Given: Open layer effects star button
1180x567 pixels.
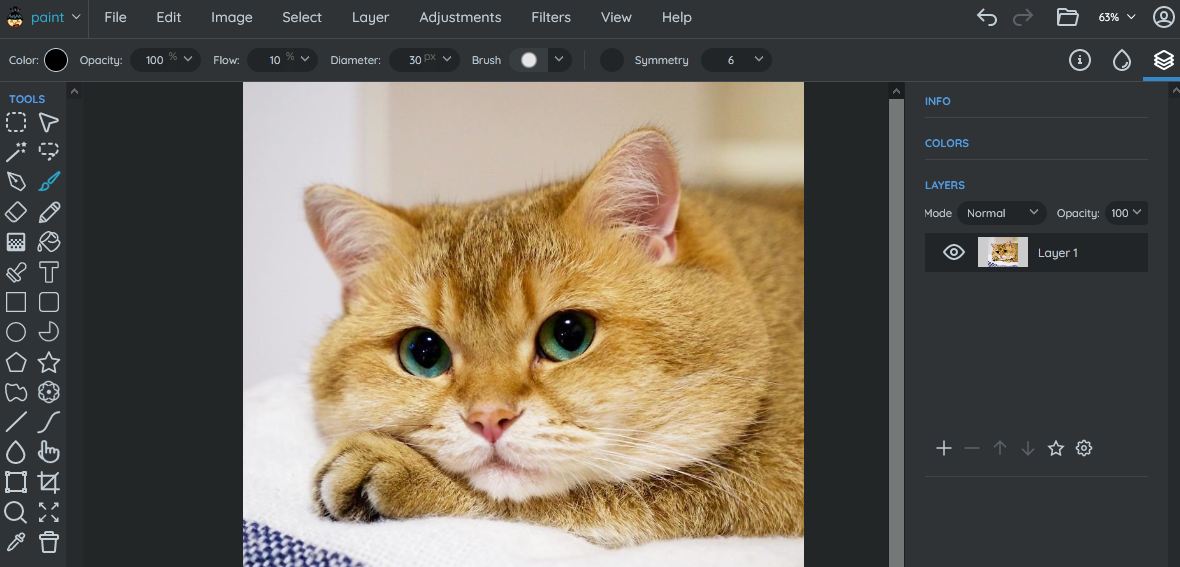Looking at the screenshot, I should coord(1056,448).
